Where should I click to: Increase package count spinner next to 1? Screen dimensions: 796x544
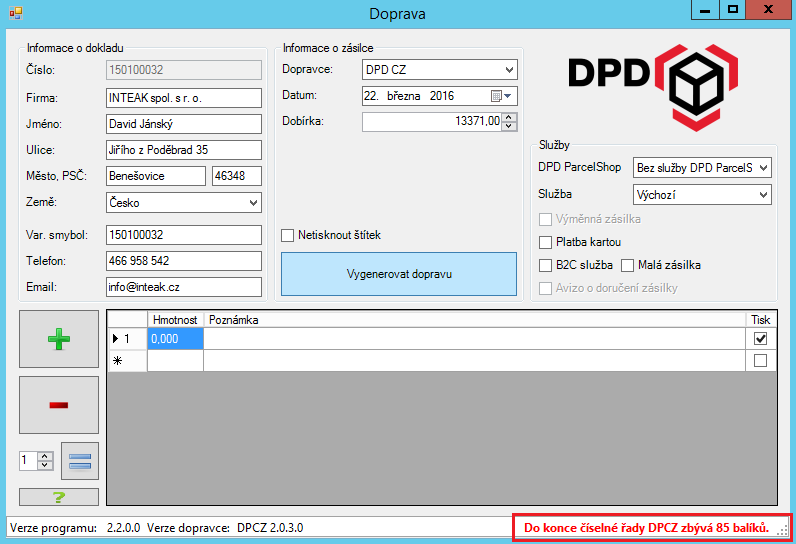pyautogui.click(x=45, y=456)
